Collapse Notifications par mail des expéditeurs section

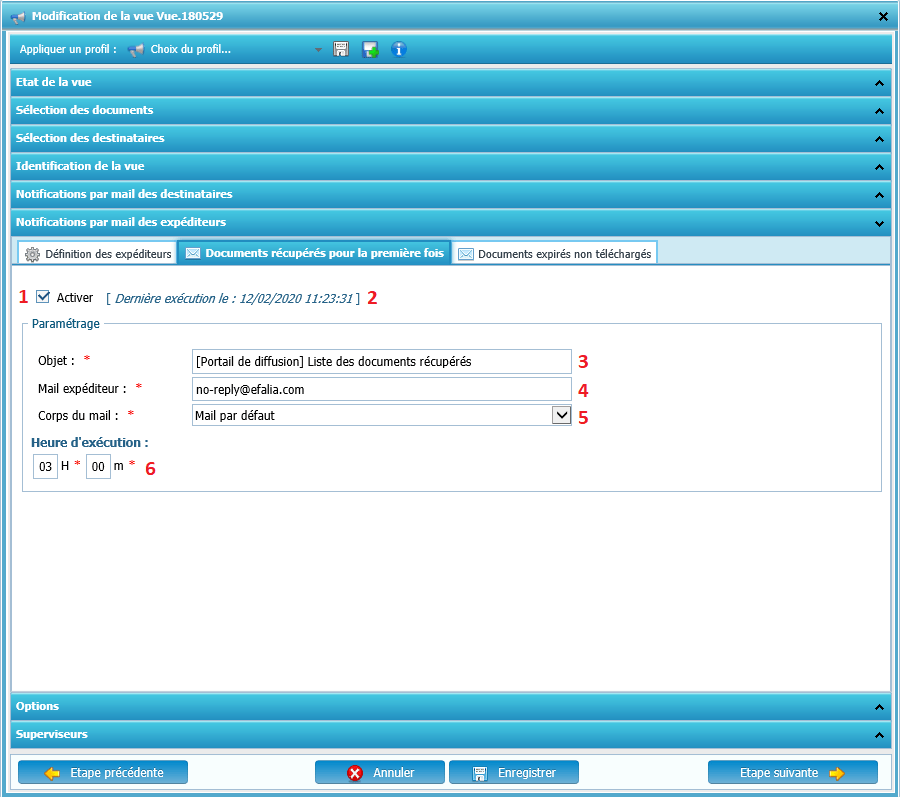(x=449, y=222)
